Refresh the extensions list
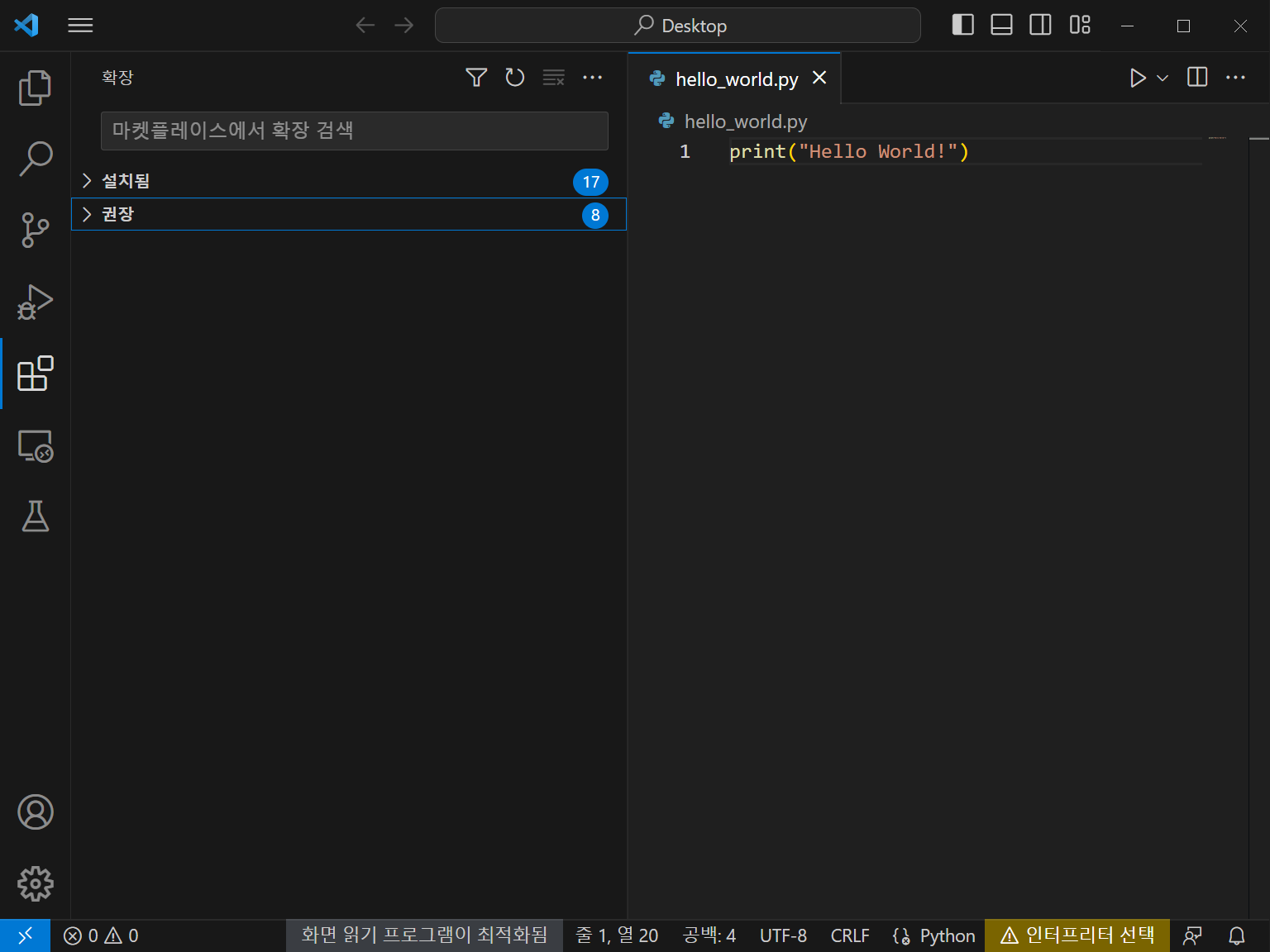 point(514,78)
